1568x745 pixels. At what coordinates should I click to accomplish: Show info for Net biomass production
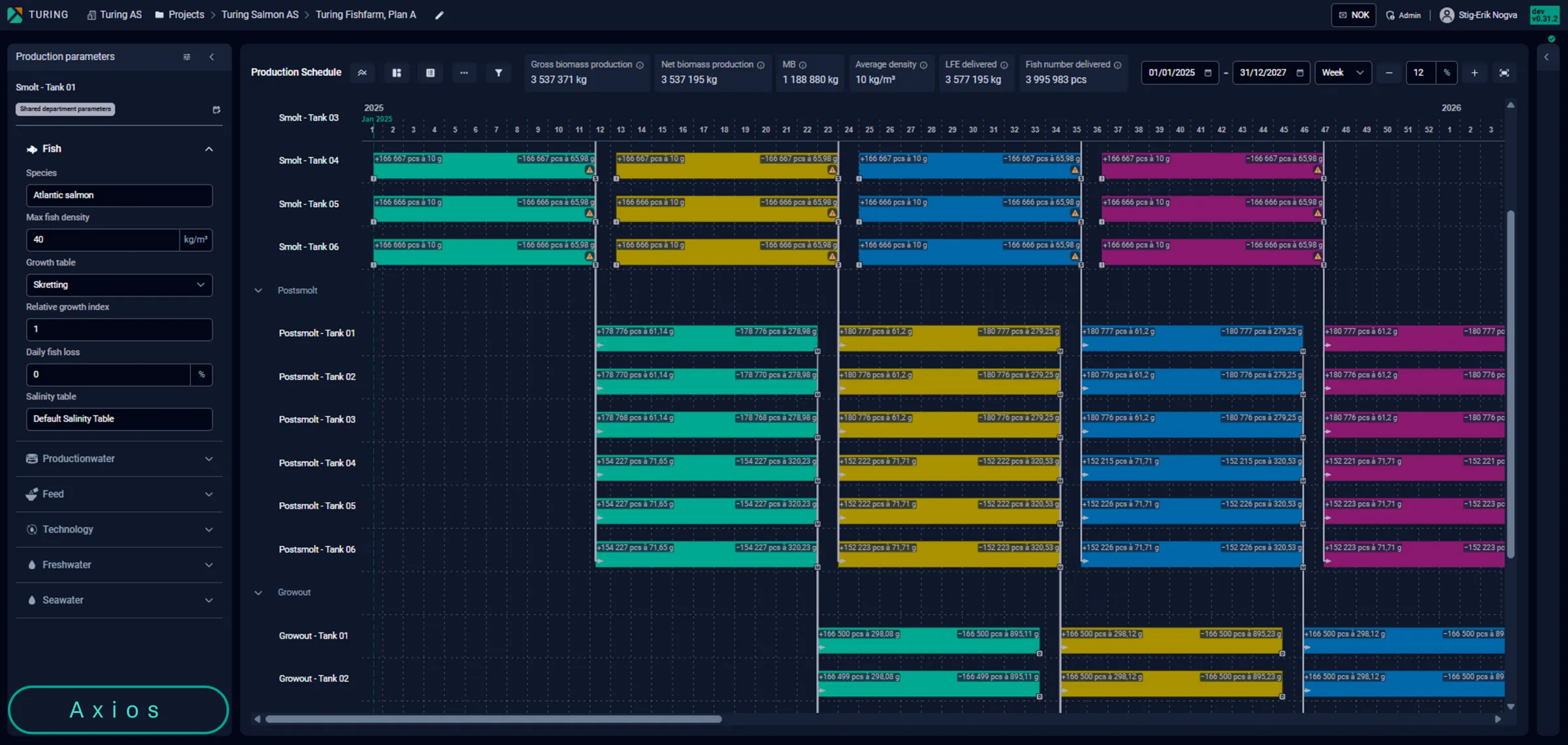[760, 65]
